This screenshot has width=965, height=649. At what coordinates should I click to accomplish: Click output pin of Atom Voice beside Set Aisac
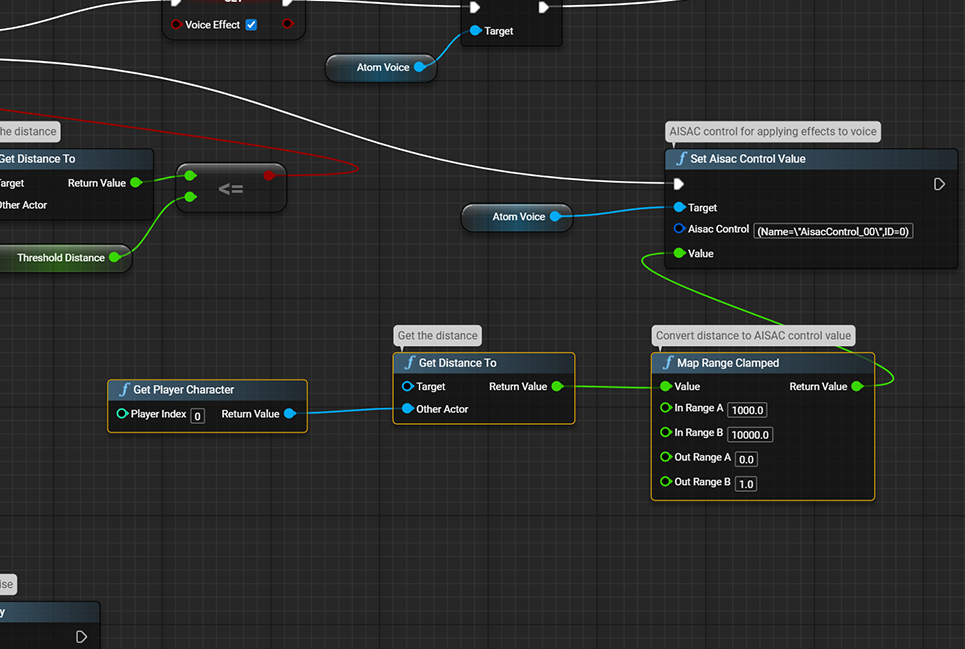555,217
